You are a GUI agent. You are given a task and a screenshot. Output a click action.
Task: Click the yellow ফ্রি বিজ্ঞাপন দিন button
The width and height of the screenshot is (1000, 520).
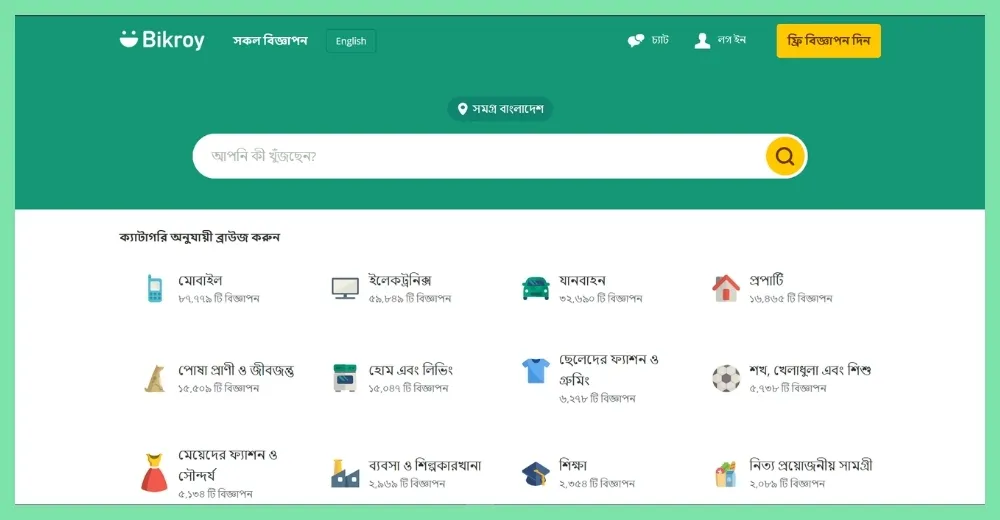coord(828,41)
